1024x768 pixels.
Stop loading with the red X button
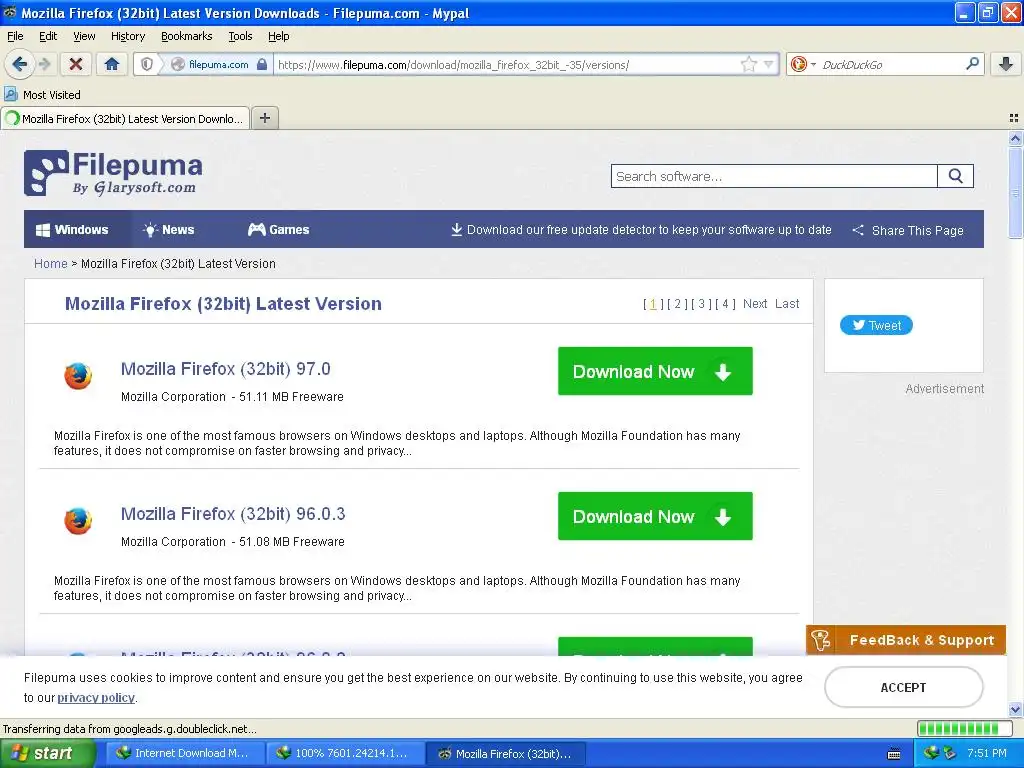(76, 64)
